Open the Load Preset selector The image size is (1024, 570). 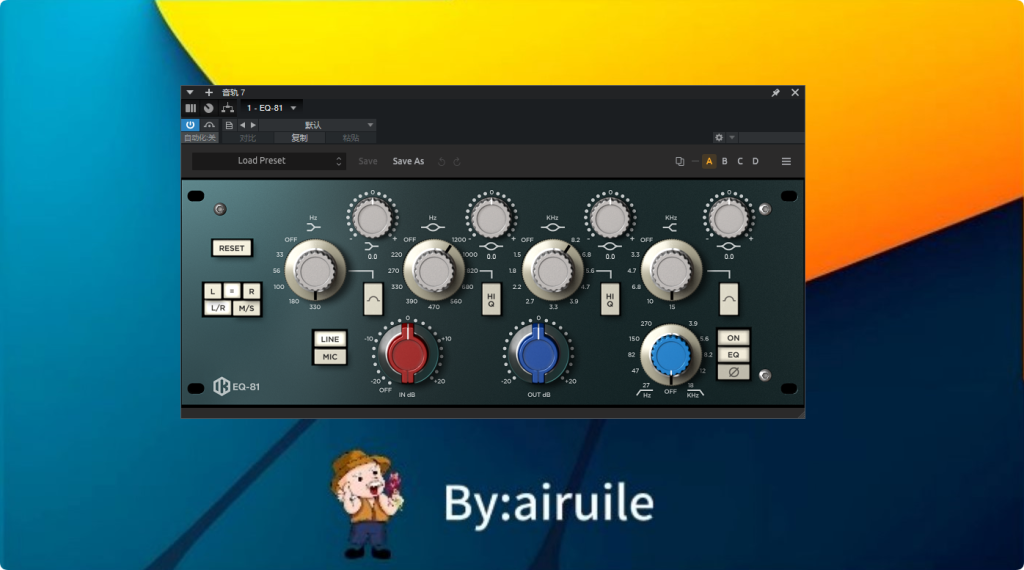coord(268,161)
